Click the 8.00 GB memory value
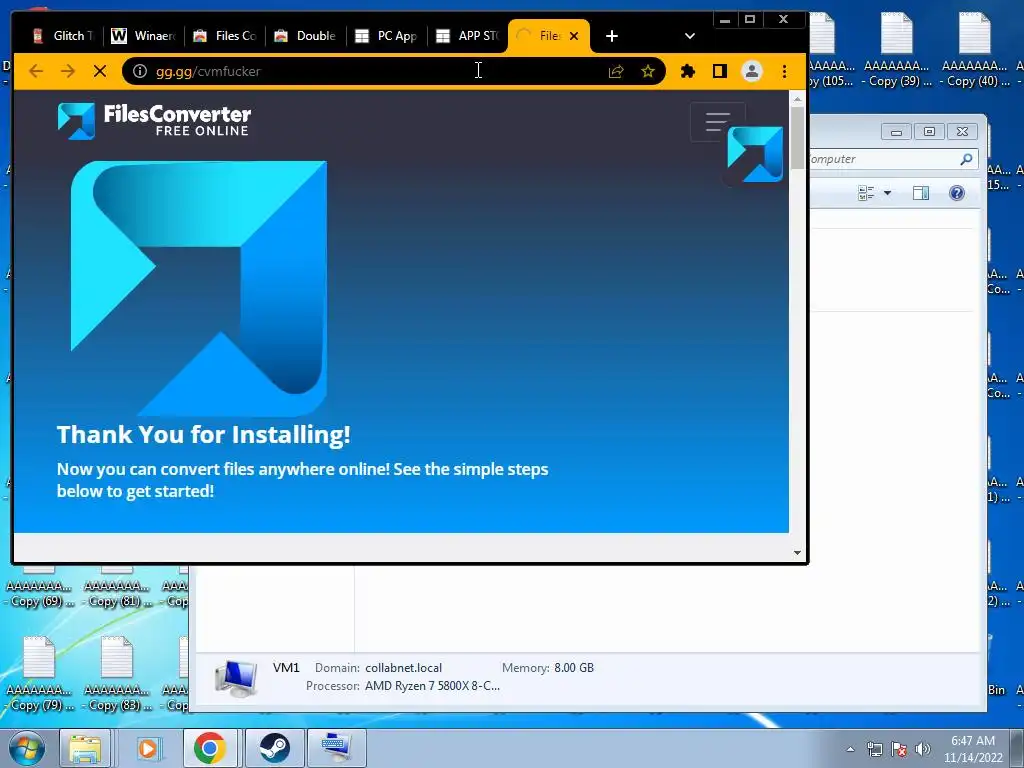1024x768 pixels. pyautogui.click(x=574, y=667)
